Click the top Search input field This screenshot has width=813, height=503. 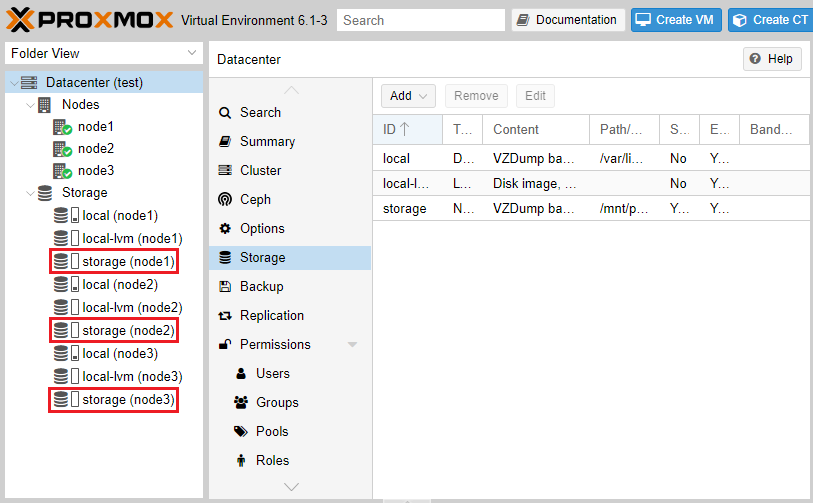(421, 20)
